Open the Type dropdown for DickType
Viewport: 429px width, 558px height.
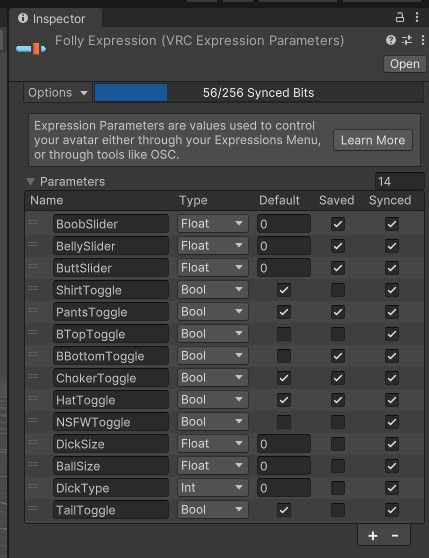click(x=212, y=488)
